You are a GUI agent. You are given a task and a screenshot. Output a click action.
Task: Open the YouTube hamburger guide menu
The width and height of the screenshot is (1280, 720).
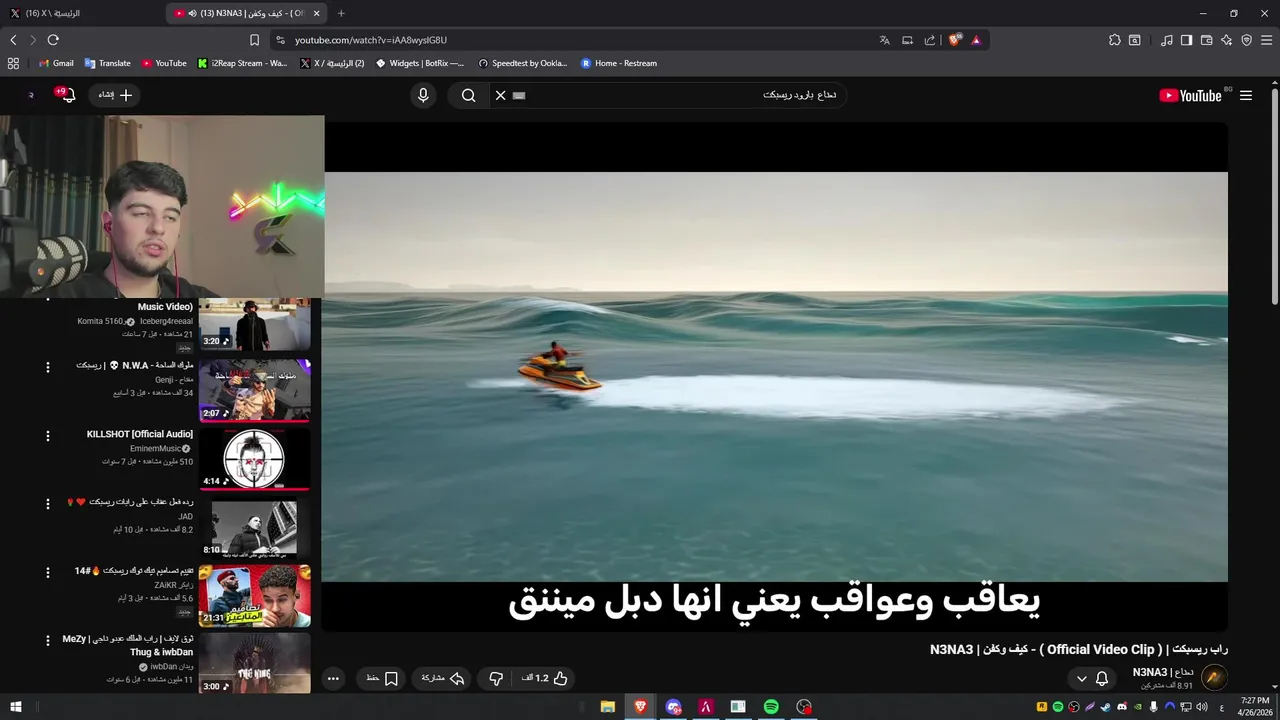pos(1246,95)
